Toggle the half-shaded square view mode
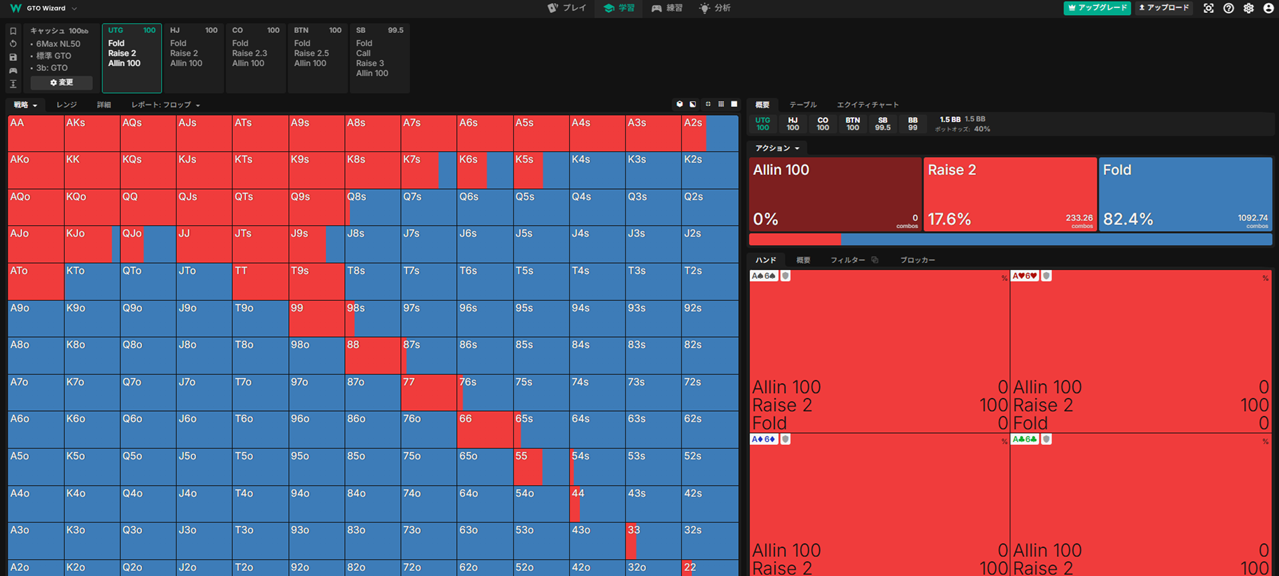 (693, 104)
